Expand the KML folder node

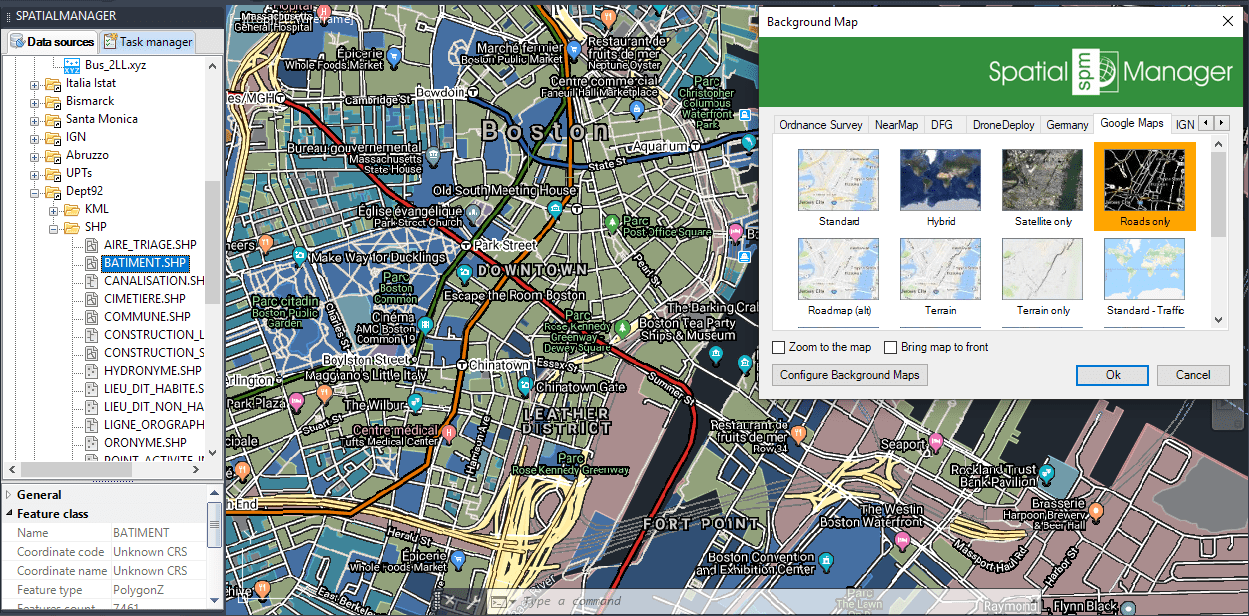(54, 210)
